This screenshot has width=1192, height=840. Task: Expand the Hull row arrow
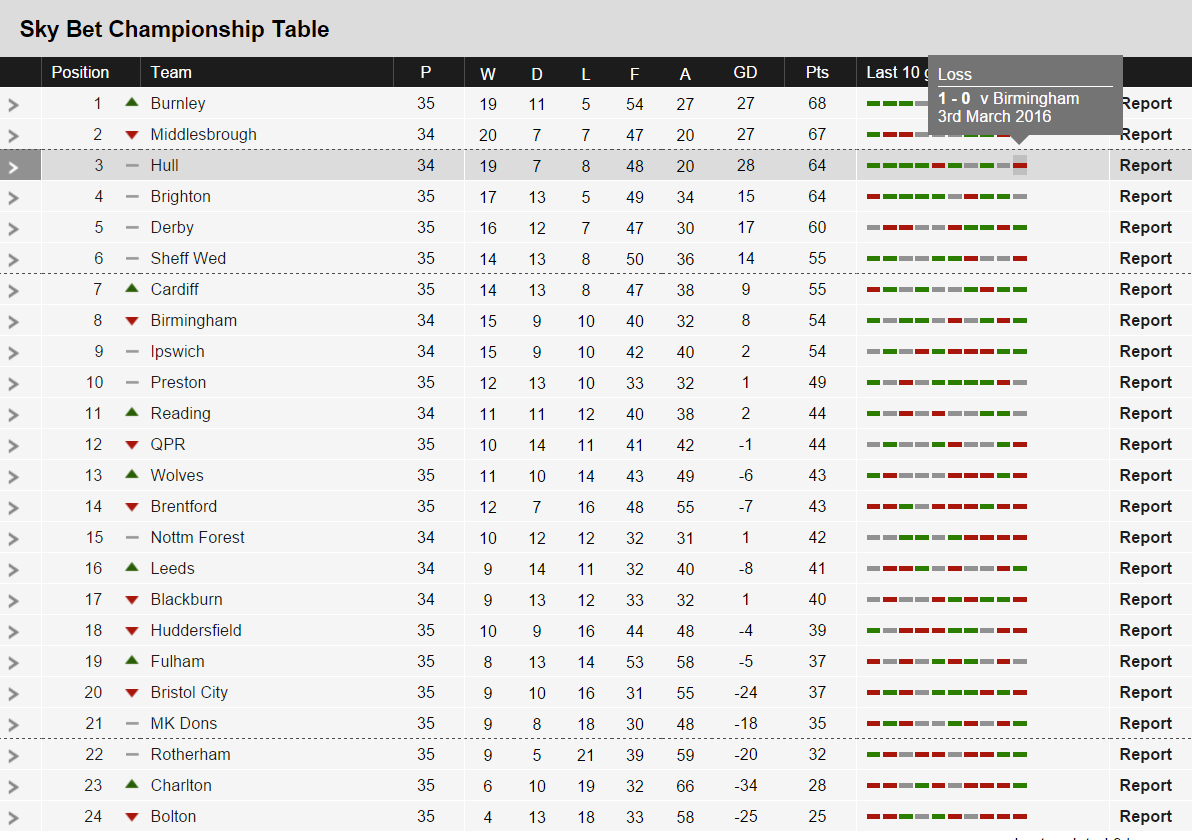click(x=14, y=166)
